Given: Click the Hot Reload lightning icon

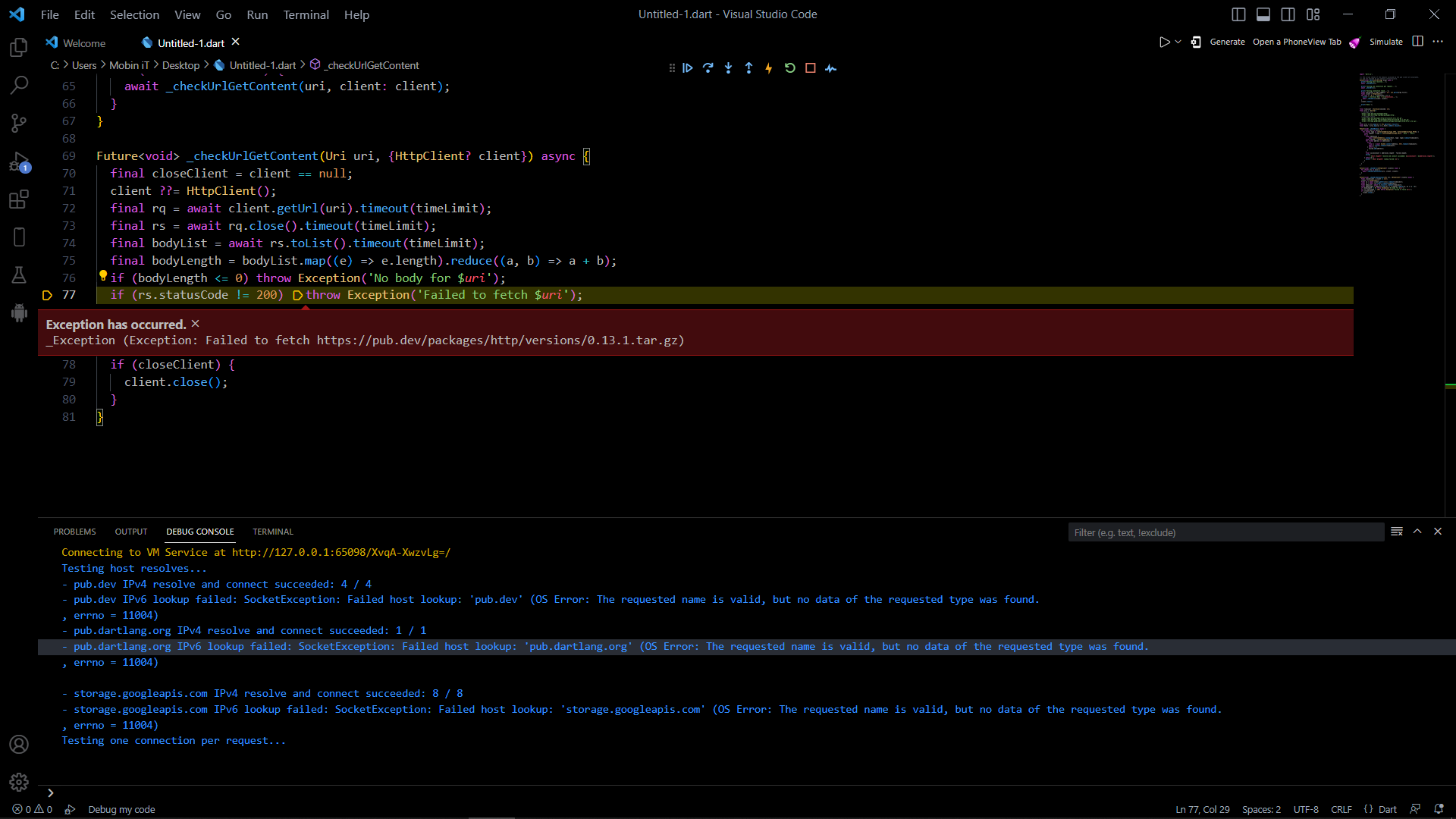Looking at the screenshot, I should pos(768,67).
